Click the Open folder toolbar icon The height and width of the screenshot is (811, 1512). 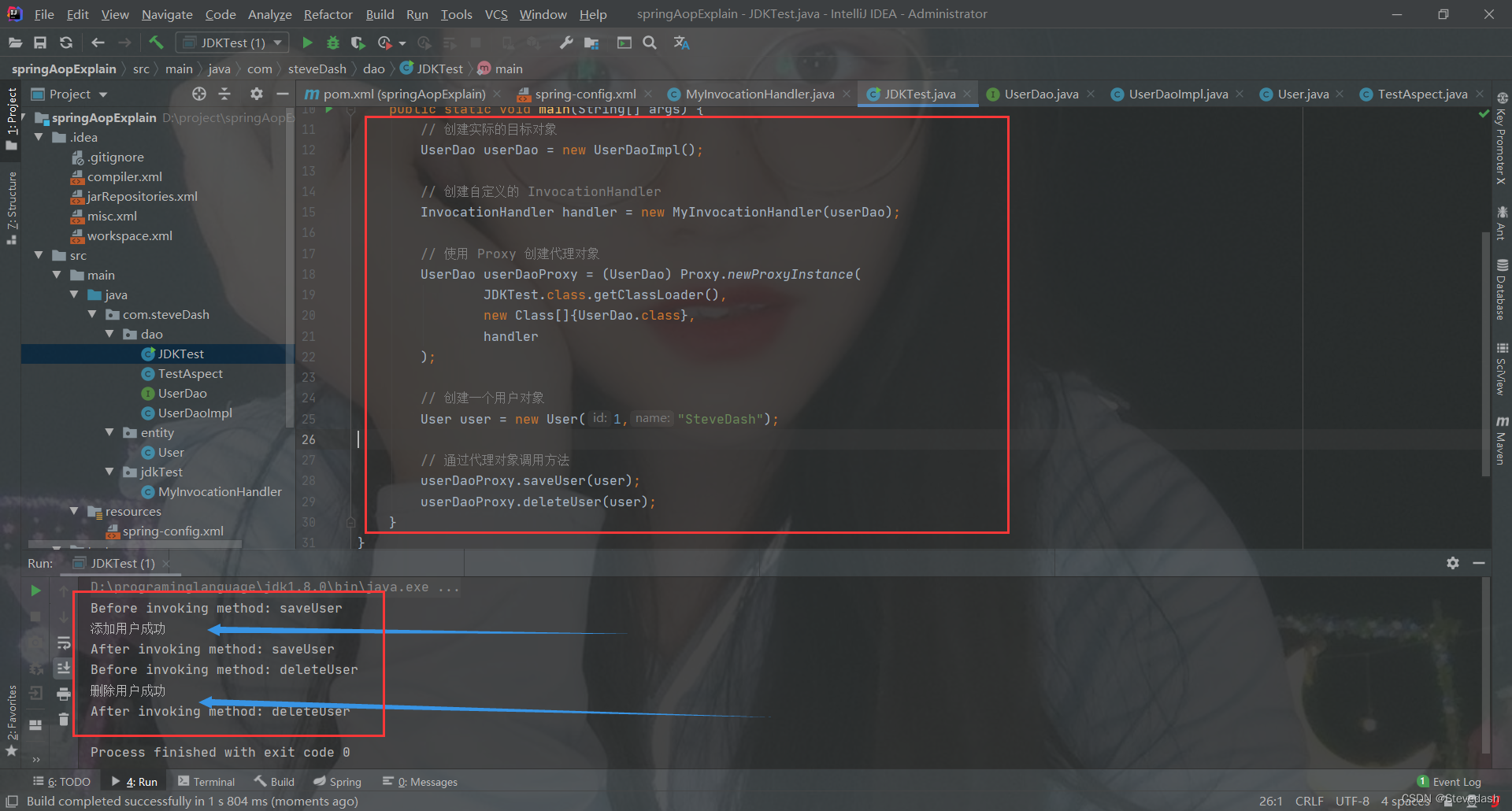[15, 43]
